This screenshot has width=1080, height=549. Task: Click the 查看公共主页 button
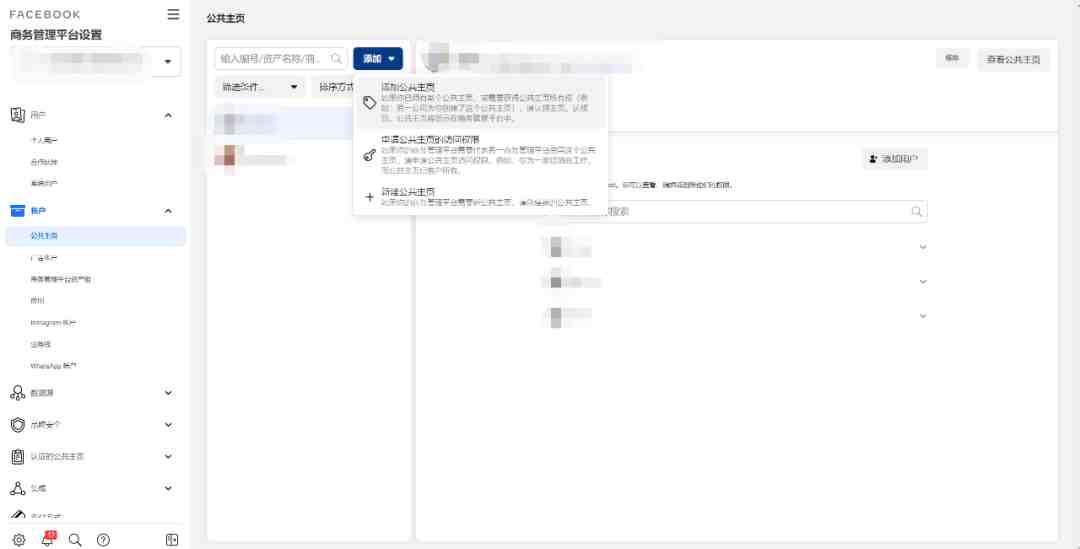(x=1013, y=59)
